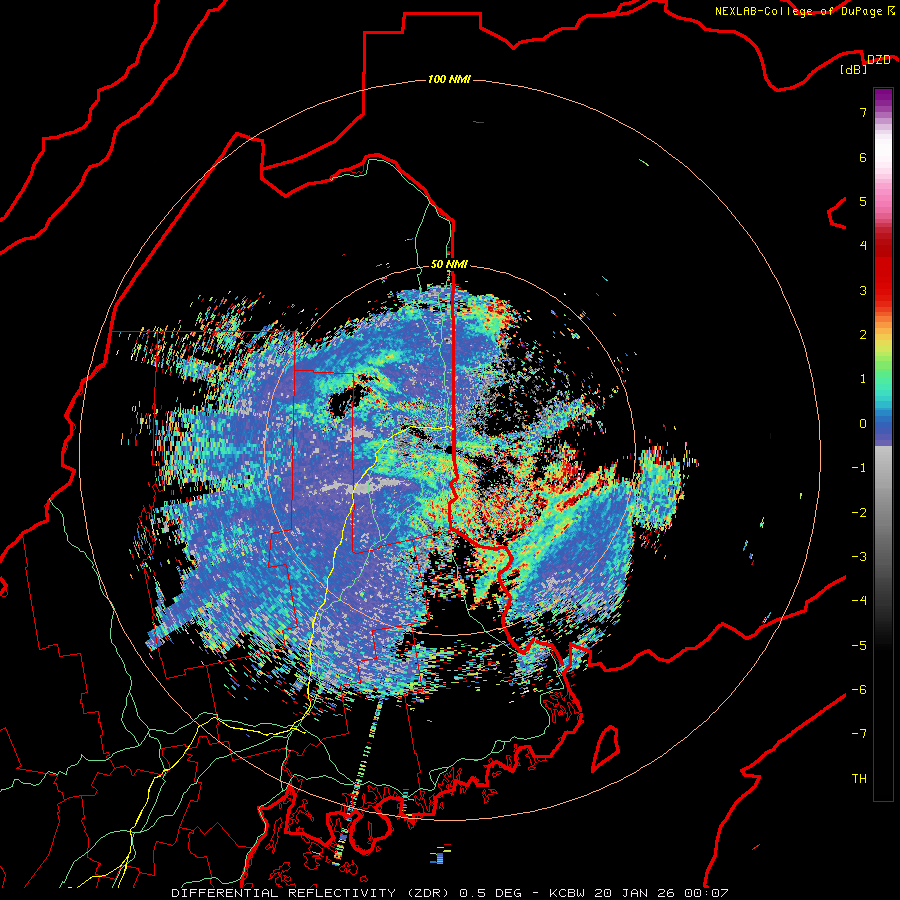Click the 4 value on the dB scale
This screenshot has width=900, height=900.
[x=863, y=246]
